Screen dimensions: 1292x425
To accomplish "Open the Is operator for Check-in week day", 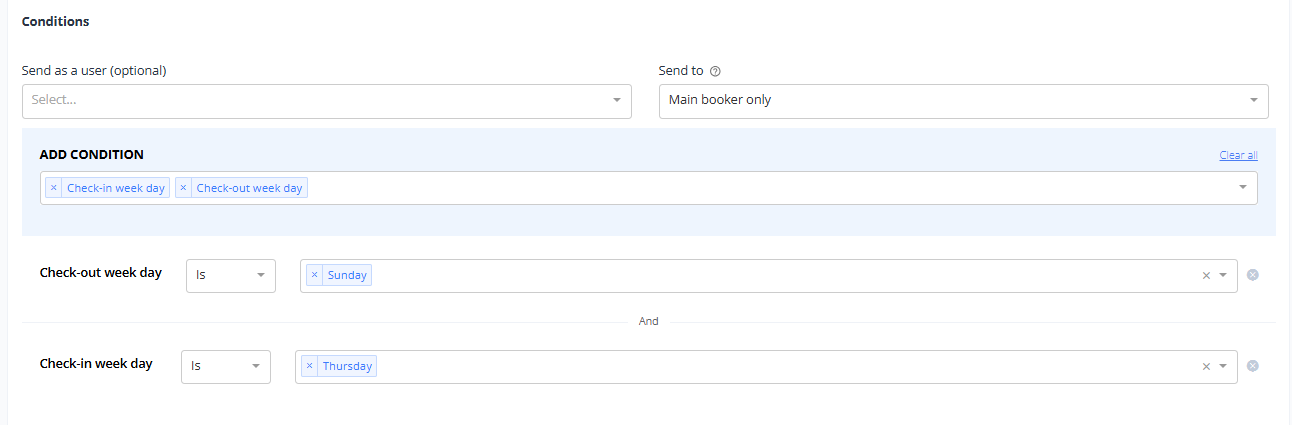I will [226, 366].
